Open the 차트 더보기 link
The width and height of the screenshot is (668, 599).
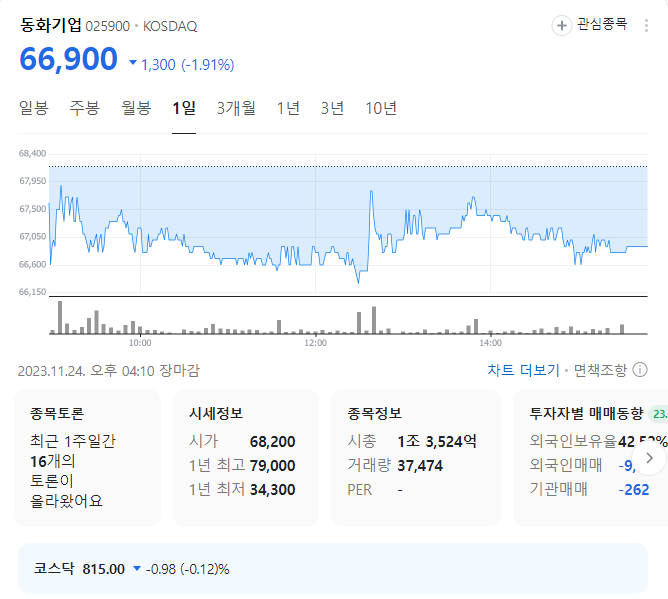pos(523,370)
